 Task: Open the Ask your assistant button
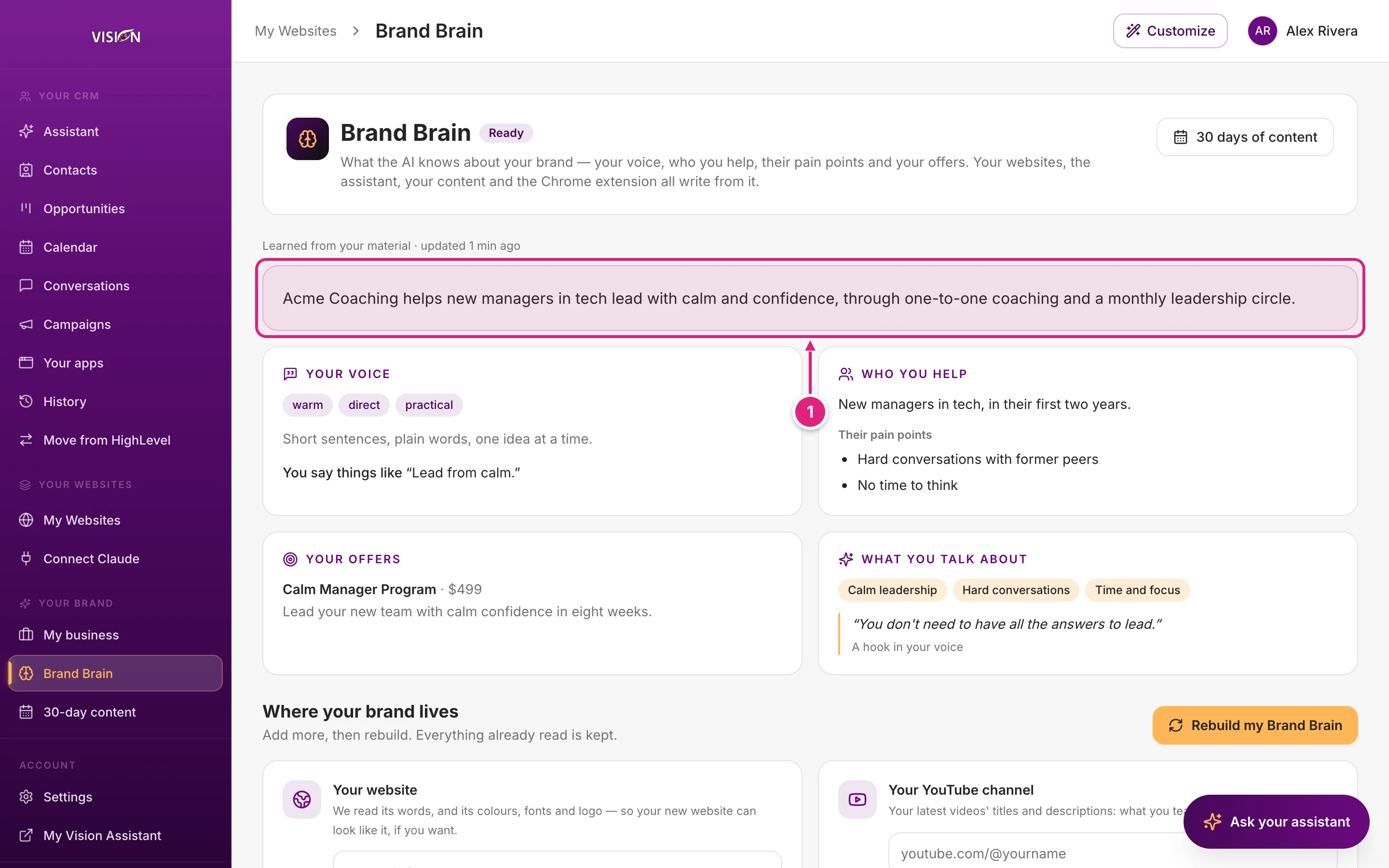tap(1277, 822)
